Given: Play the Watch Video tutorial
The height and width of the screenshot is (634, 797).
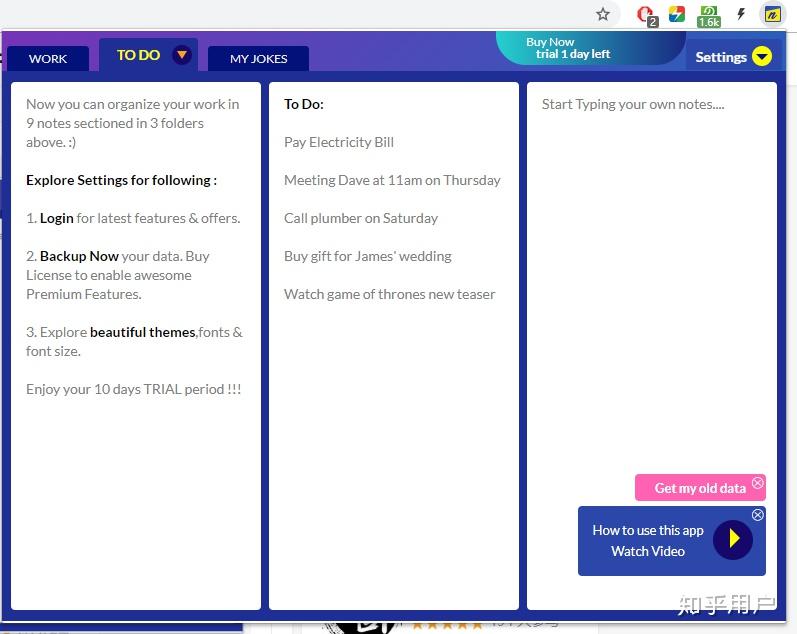Looking at the screenshot, I should pyautogui.click(x=732, y=539).
